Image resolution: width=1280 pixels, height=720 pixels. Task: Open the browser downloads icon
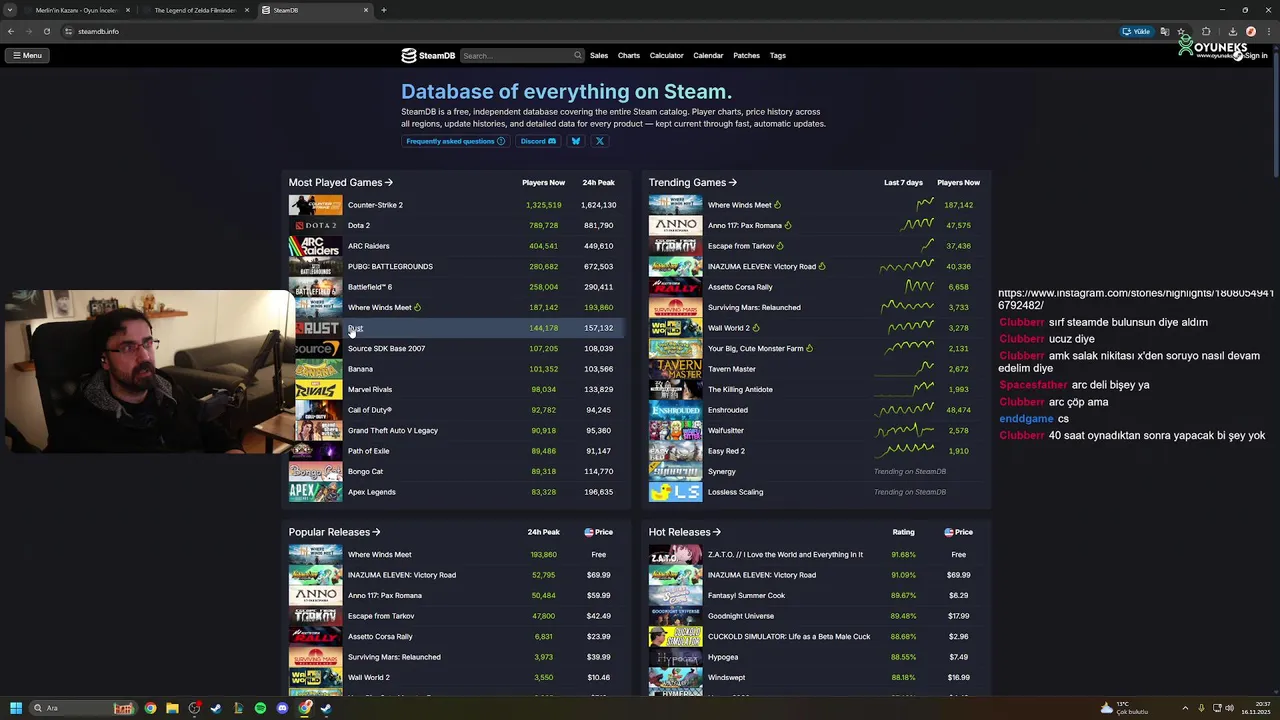click(x=1232, y=31)
